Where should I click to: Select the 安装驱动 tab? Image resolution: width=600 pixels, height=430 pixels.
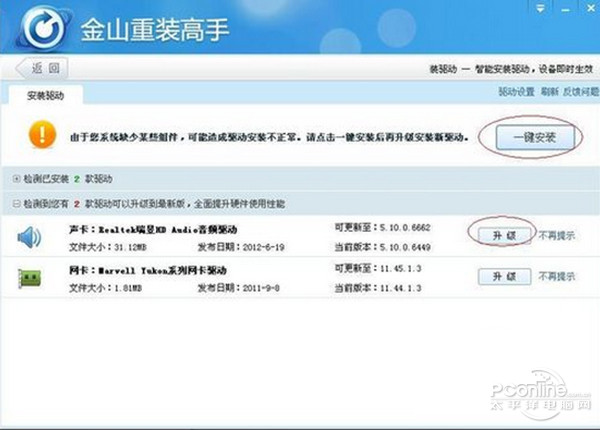point(45,95)
